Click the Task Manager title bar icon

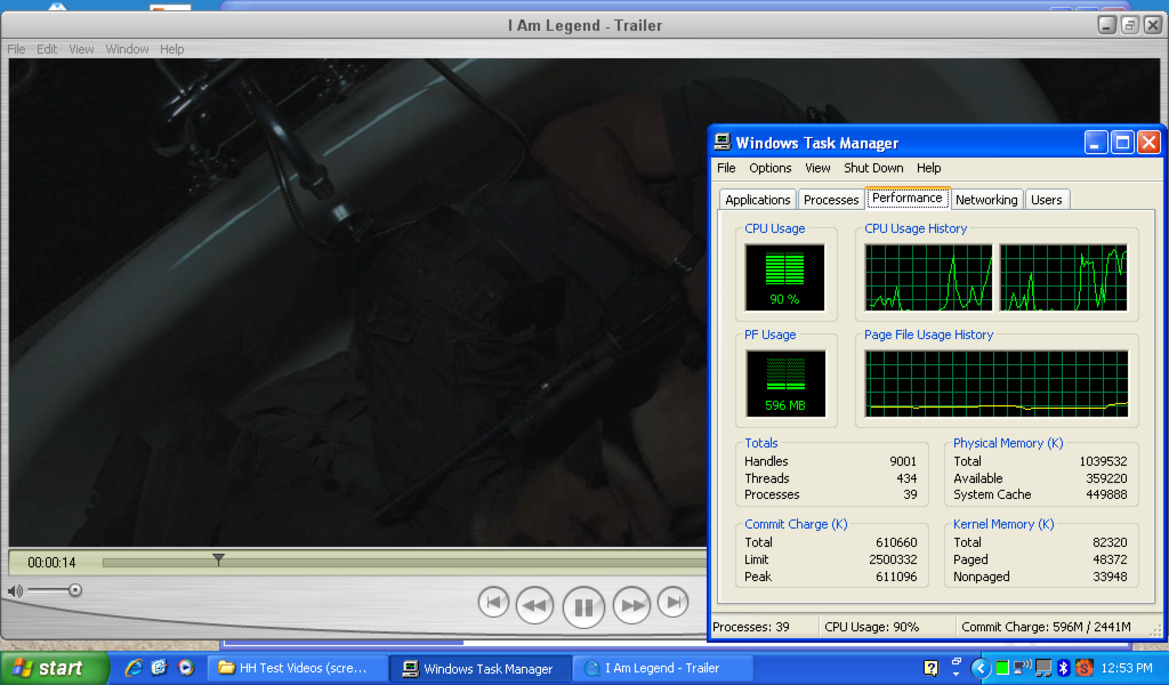(x=722, y=142)
